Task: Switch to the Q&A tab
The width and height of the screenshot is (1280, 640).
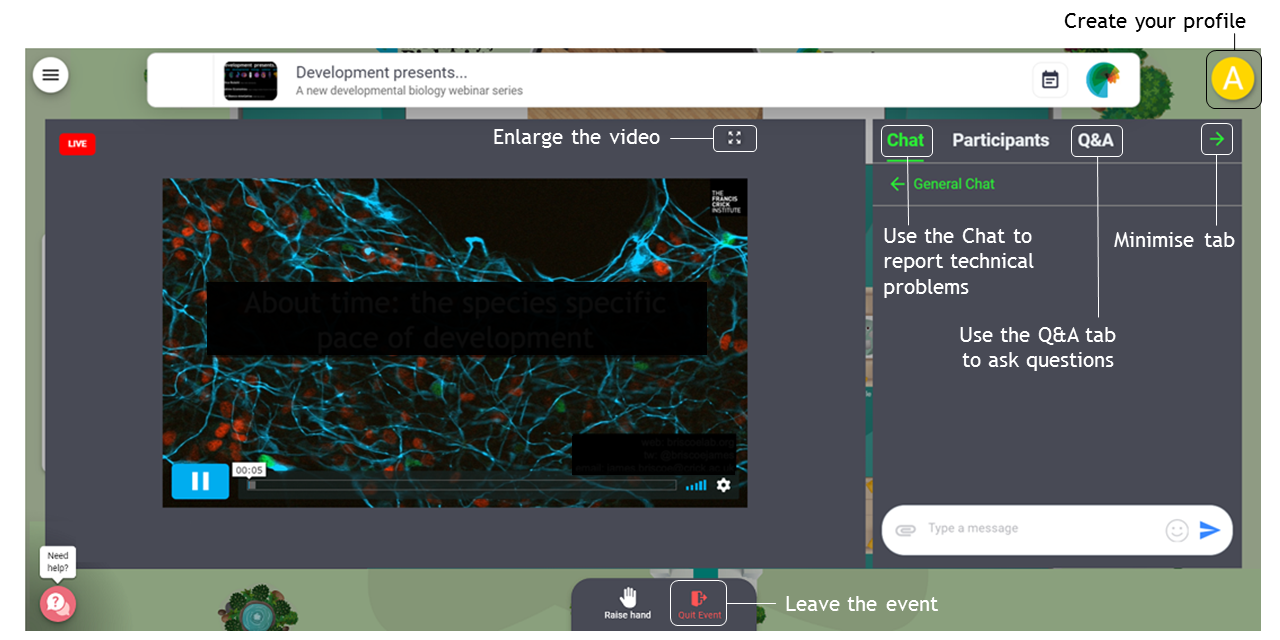Action: 1096,141
